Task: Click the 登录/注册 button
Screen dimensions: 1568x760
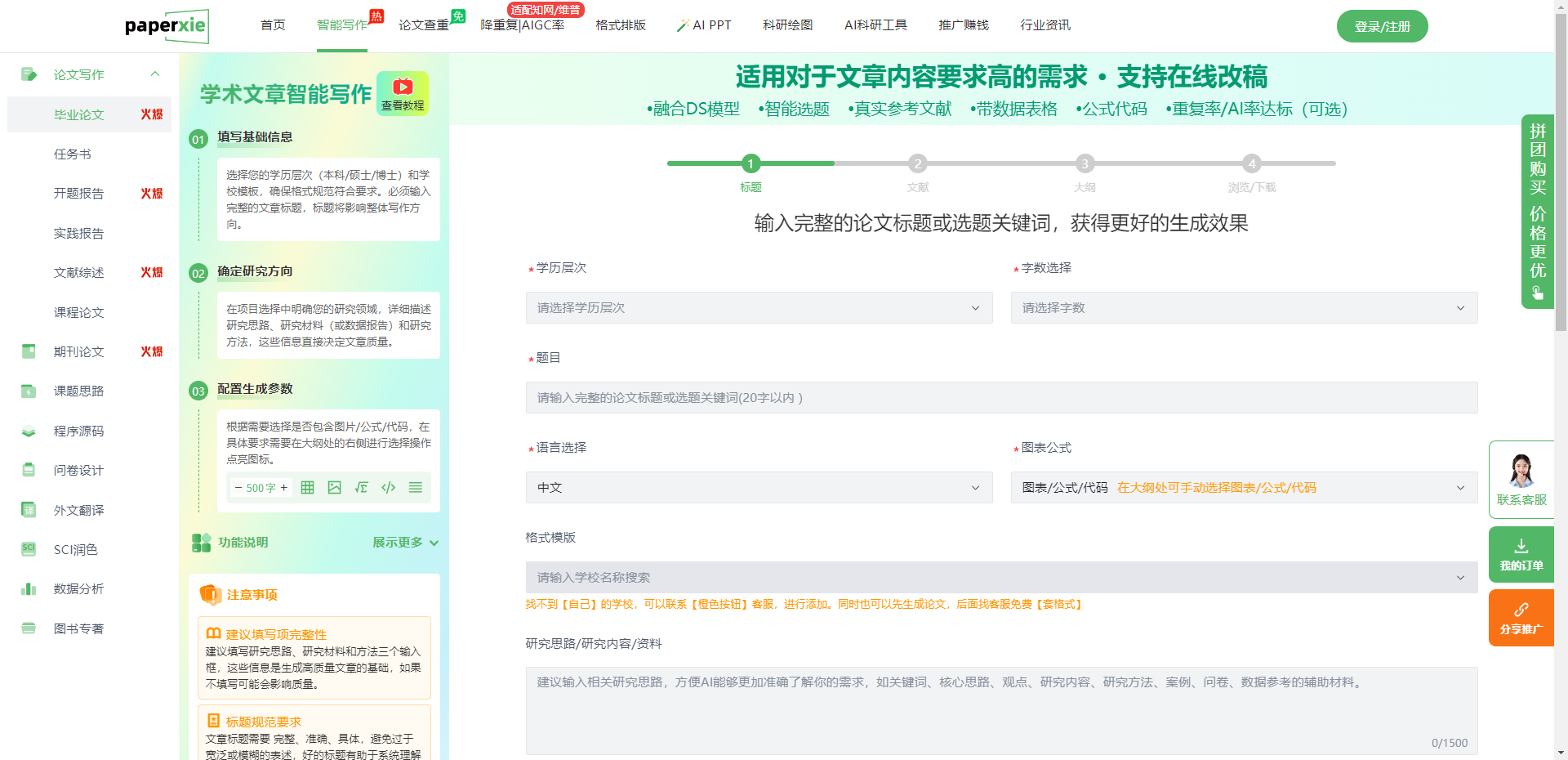Action: 1382,26
